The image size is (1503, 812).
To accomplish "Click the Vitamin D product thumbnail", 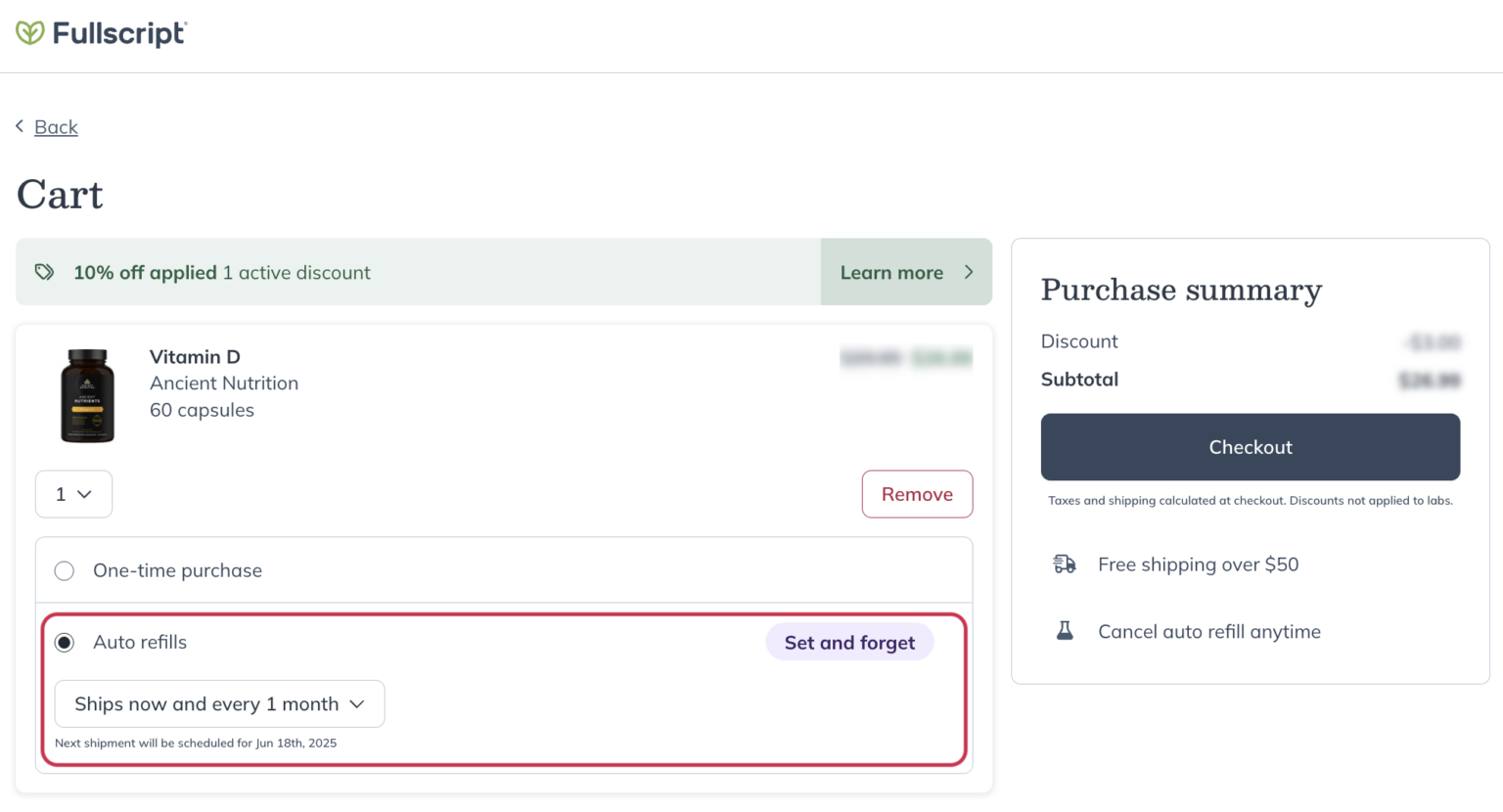I will (87, 394).
